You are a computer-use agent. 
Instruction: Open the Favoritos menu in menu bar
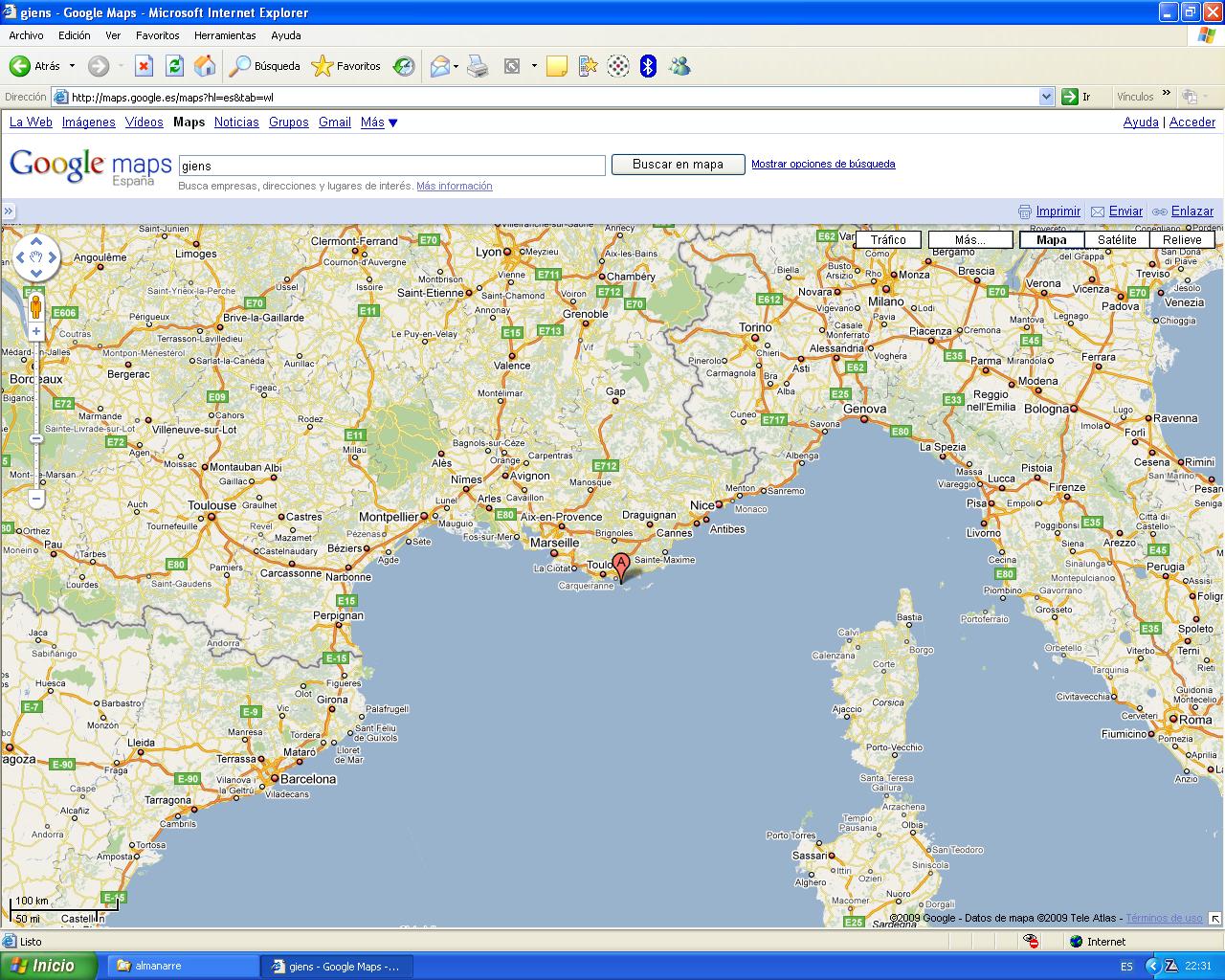157,35
